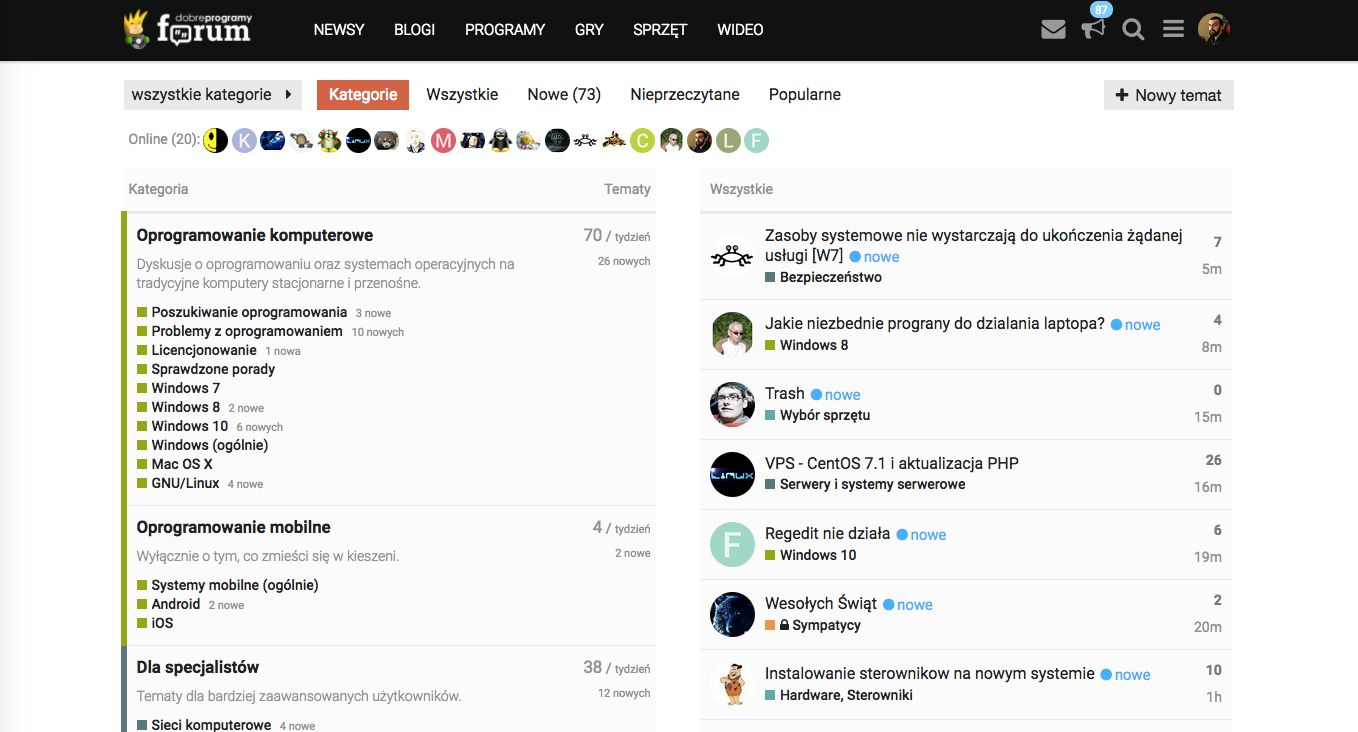Open Mac OS X subcategory
The width and height of the screenshot is (1358, 732).
click(182, 464)
